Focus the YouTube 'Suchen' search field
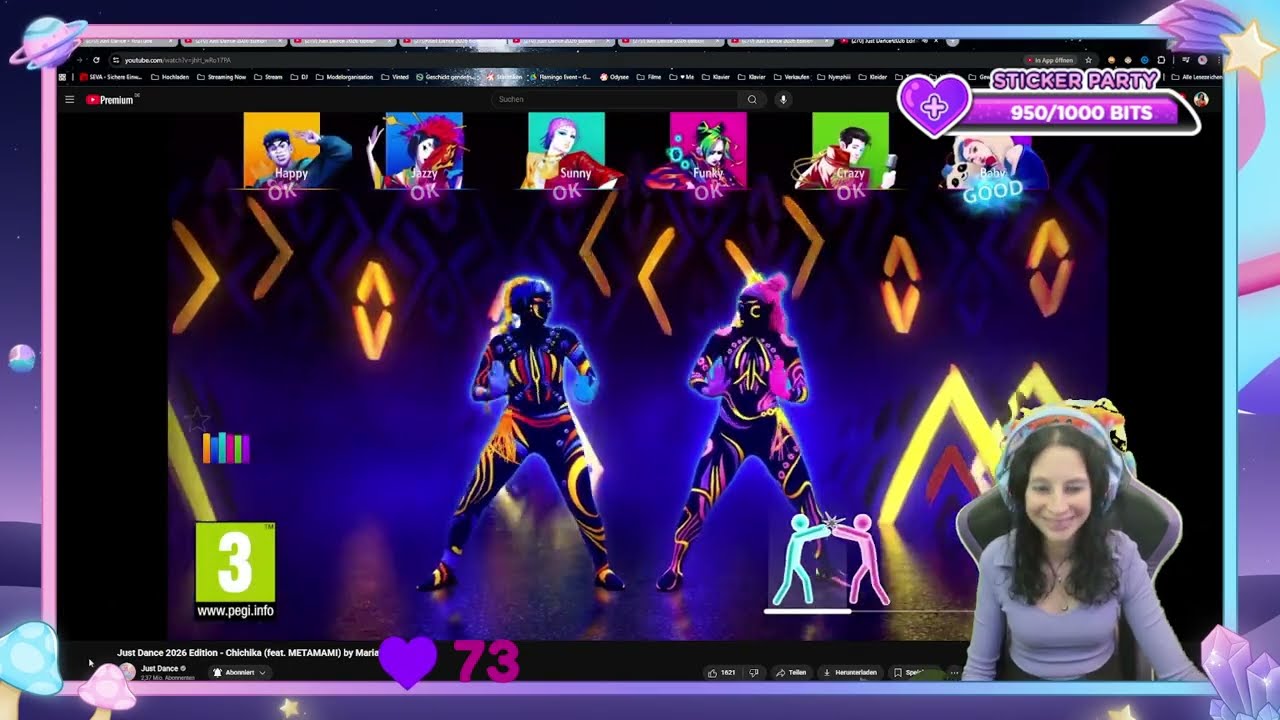This screenshot has width=1280, height=720. tap(615, 99)
